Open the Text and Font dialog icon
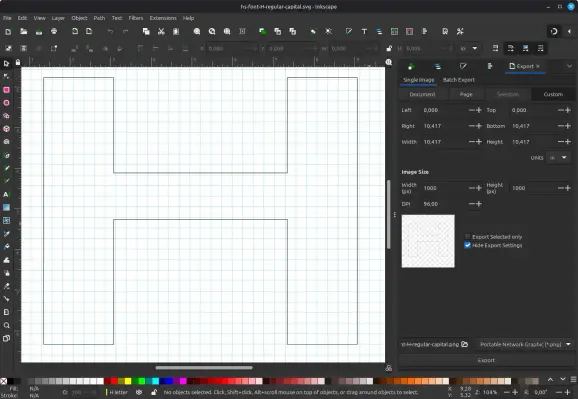The height and width of the screenshot is (399, 578). pos(364,31)
